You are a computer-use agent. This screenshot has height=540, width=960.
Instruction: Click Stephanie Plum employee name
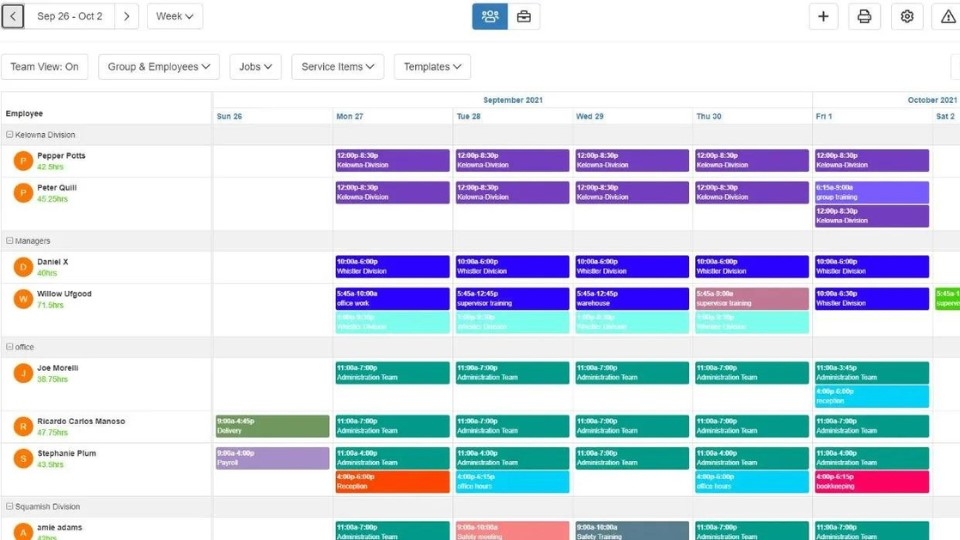67,453
